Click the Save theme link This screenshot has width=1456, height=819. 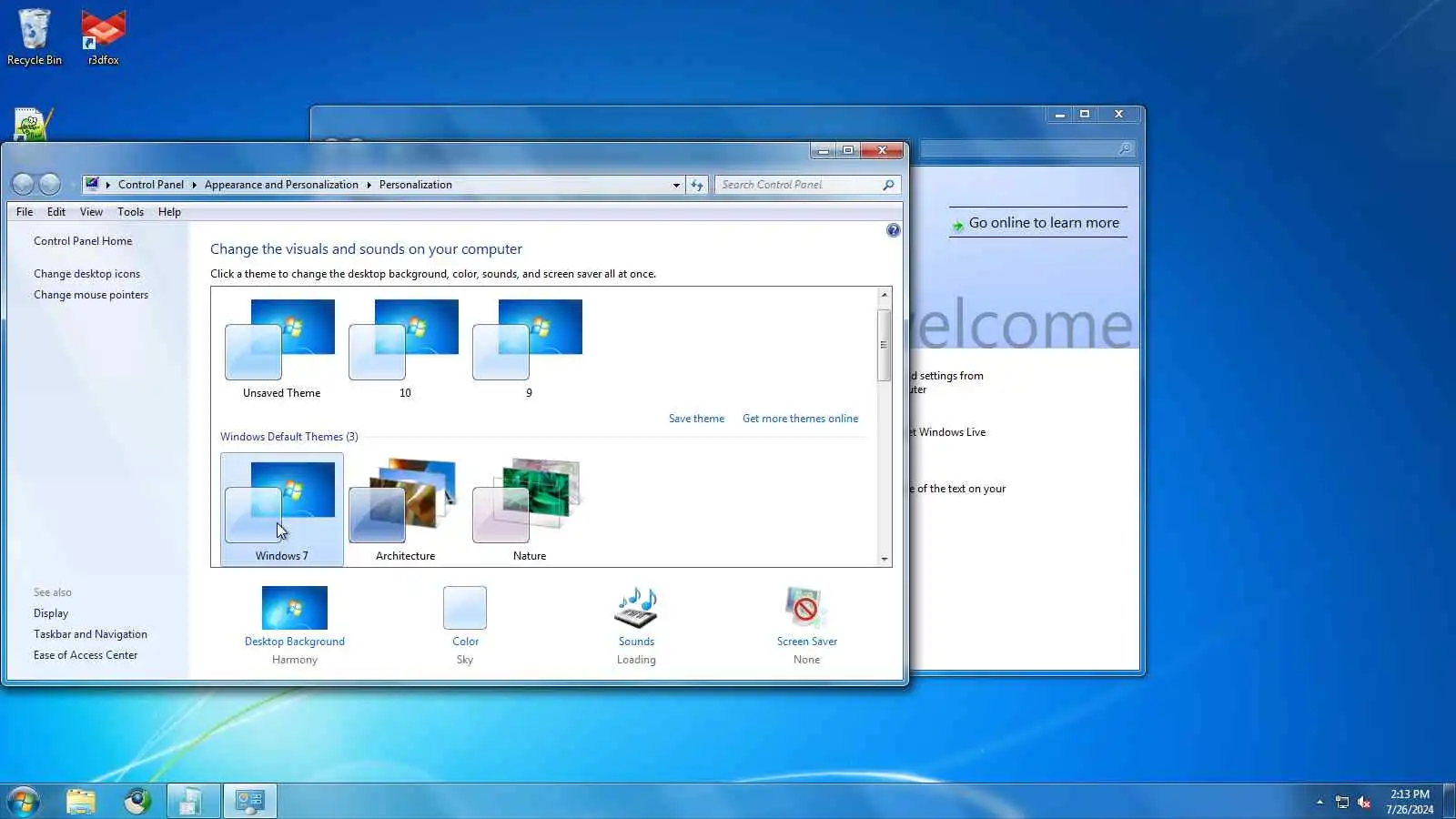(696, 419)
